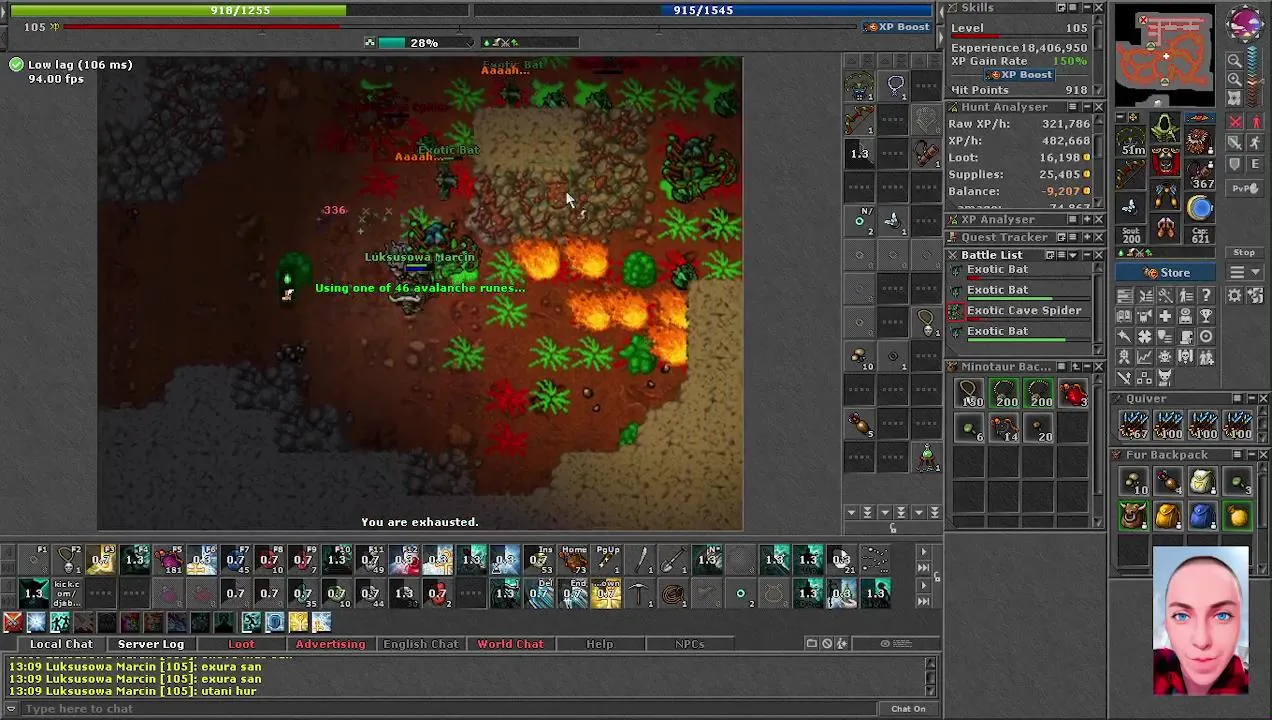Collapse the Quiver container
1272x720 pixels.
[x=1251, y=399]
